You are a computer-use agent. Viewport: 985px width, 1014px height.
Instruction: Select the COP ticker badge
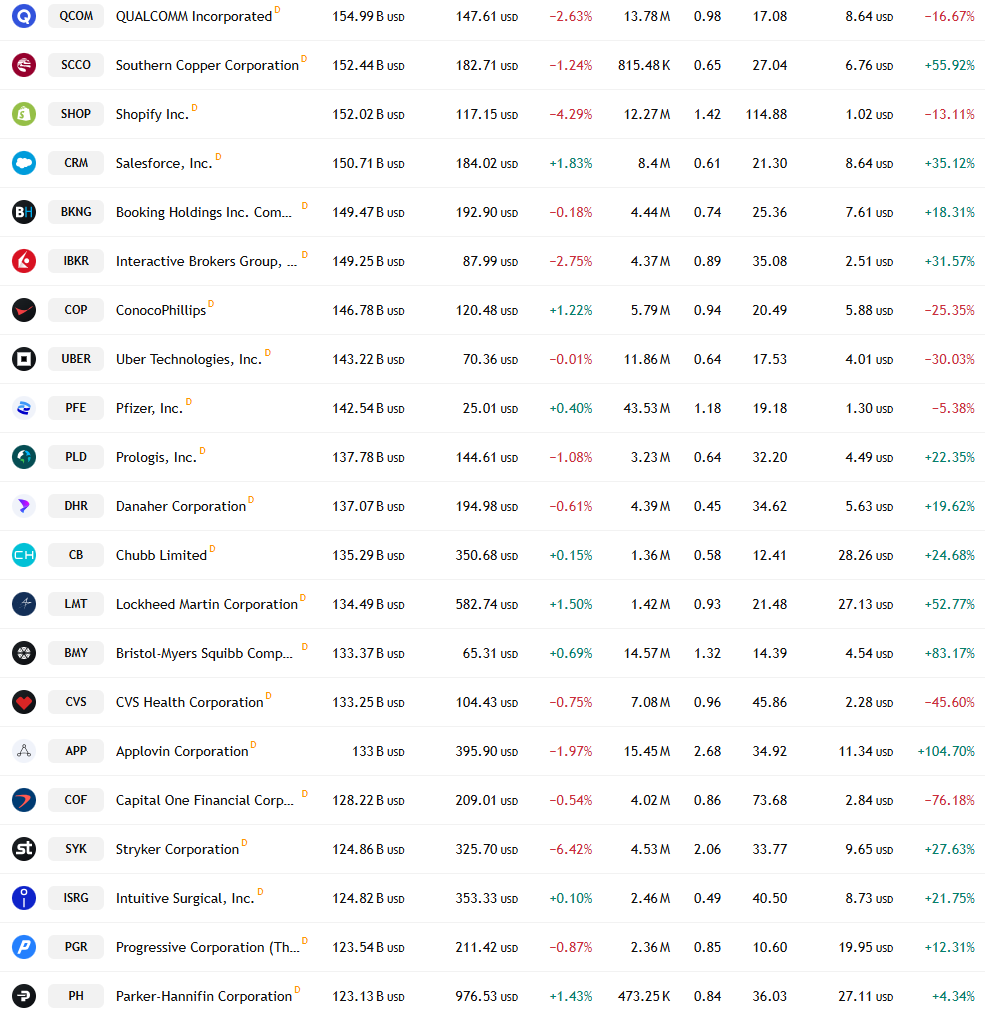click(x=76, y=310)
